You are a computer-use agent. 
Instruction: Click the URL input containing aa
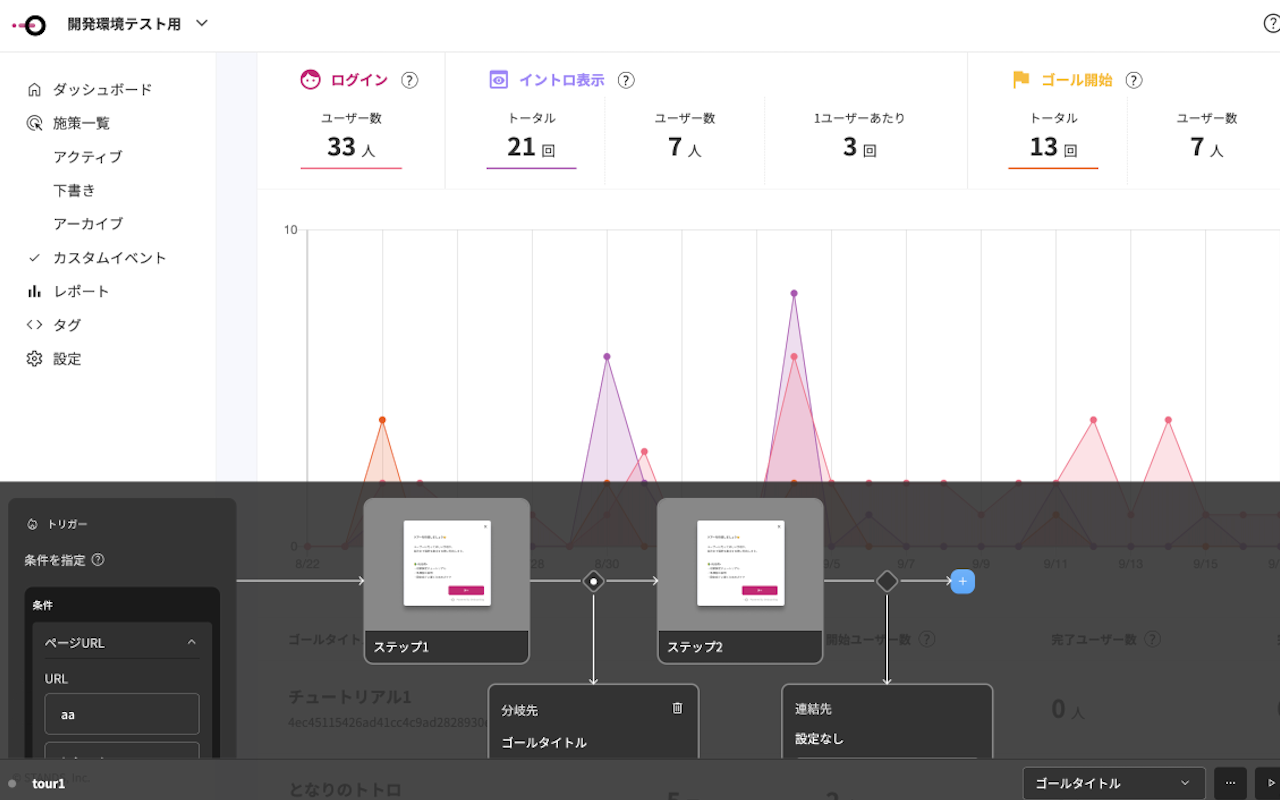[122, 714]
